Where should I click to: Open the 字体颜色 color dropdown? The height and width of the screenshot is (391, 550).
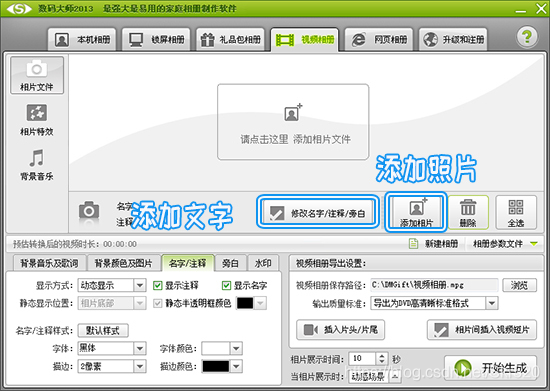236,348
